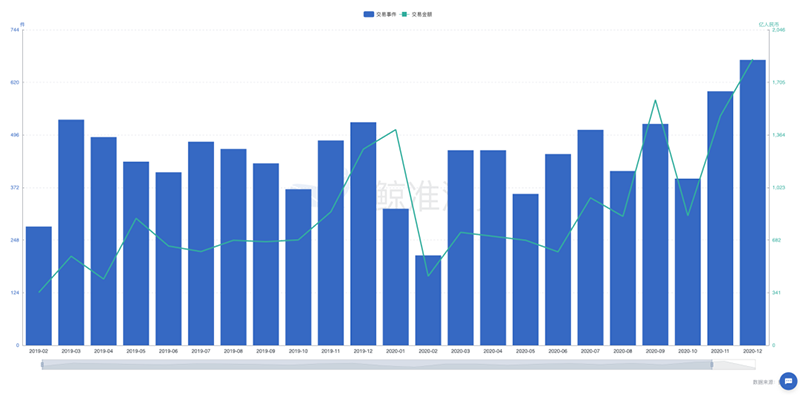800x395 pixels.
Task: Select the 2019-02 bar
Action: click(x=39, y=286)
